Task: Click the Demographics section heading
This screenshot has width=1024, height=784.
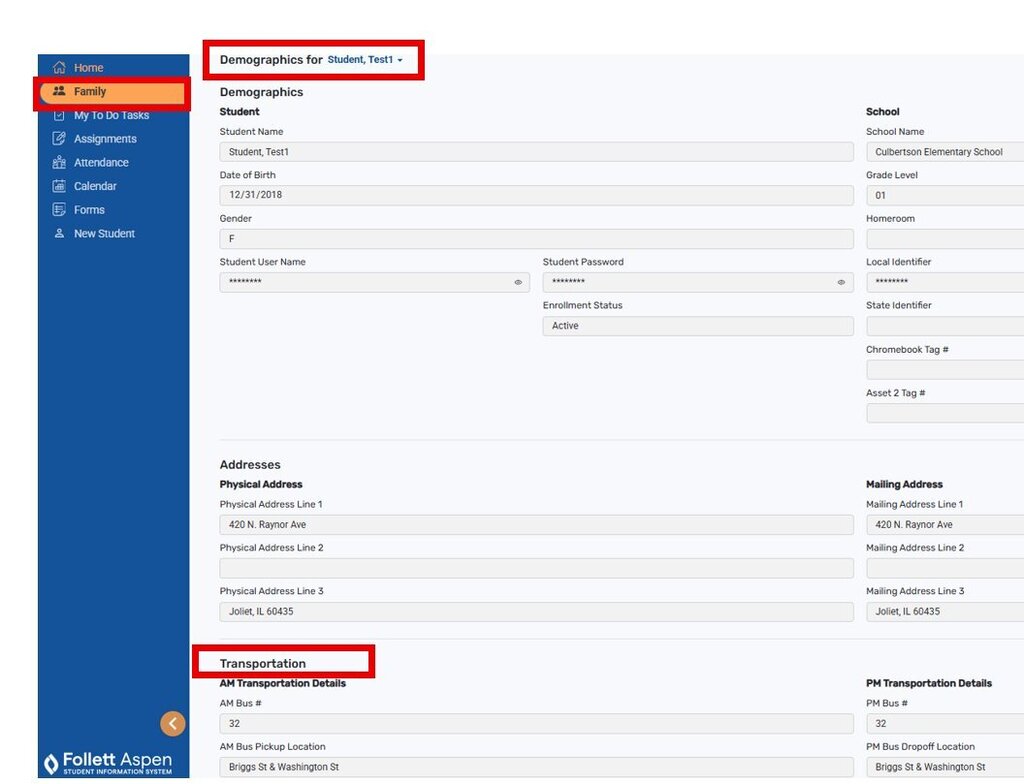Action: tap(261, 92)
